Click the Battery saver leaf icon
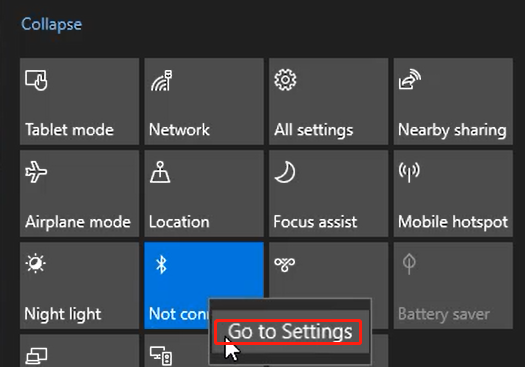This screenshot has height=367, width=525. (409, 264)
